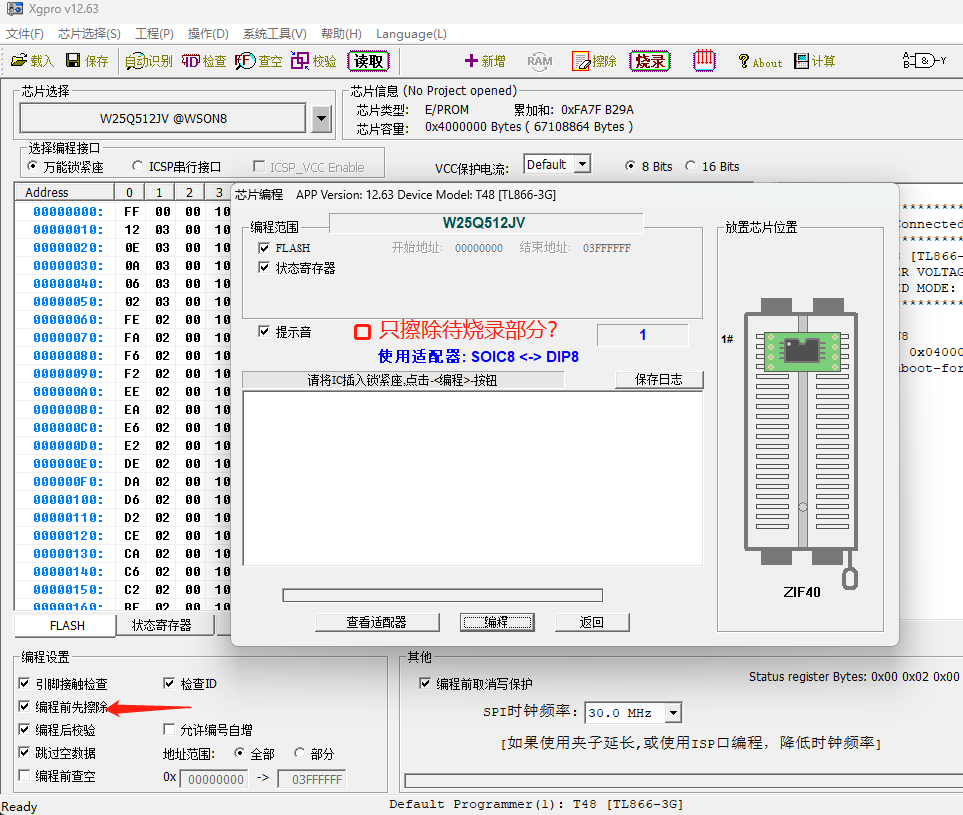This screenshot has width=963, height=815.
Task: Uncheck the 状态寄存器 checkbox in the dialog
Action: (264, 268)
